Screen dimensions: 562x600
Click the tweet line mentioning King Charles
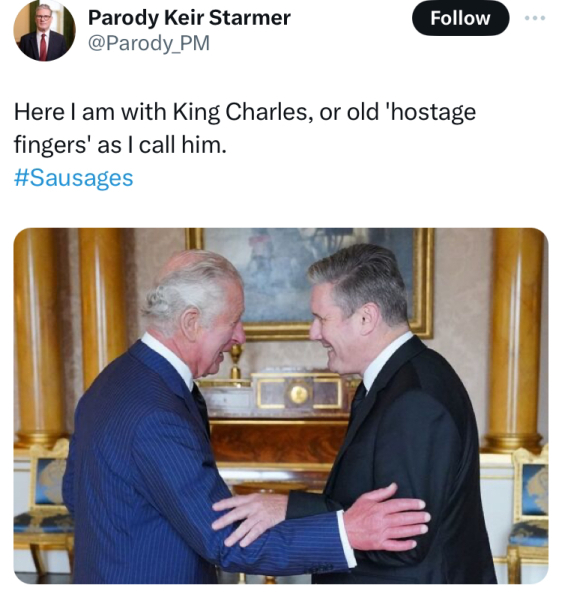click(245, 112)
